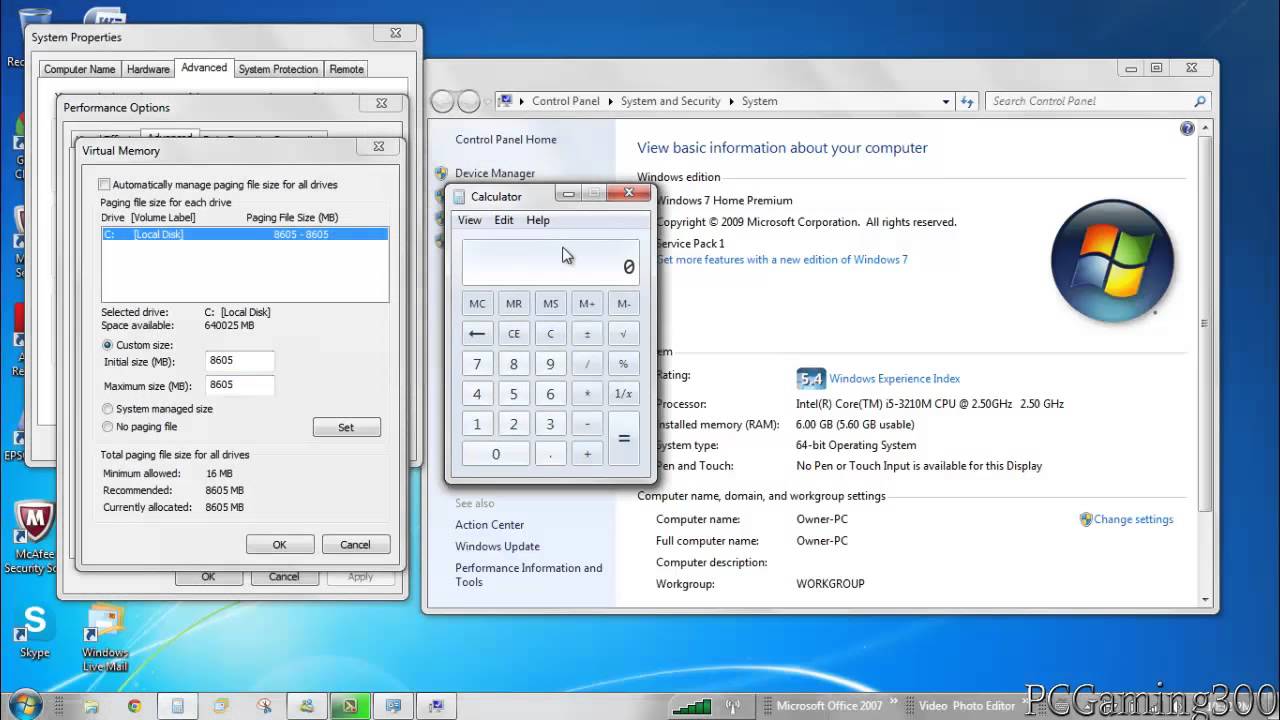Click the calculator multiply key
Screen dimensions: 1280x720
(x=587, y=394)
